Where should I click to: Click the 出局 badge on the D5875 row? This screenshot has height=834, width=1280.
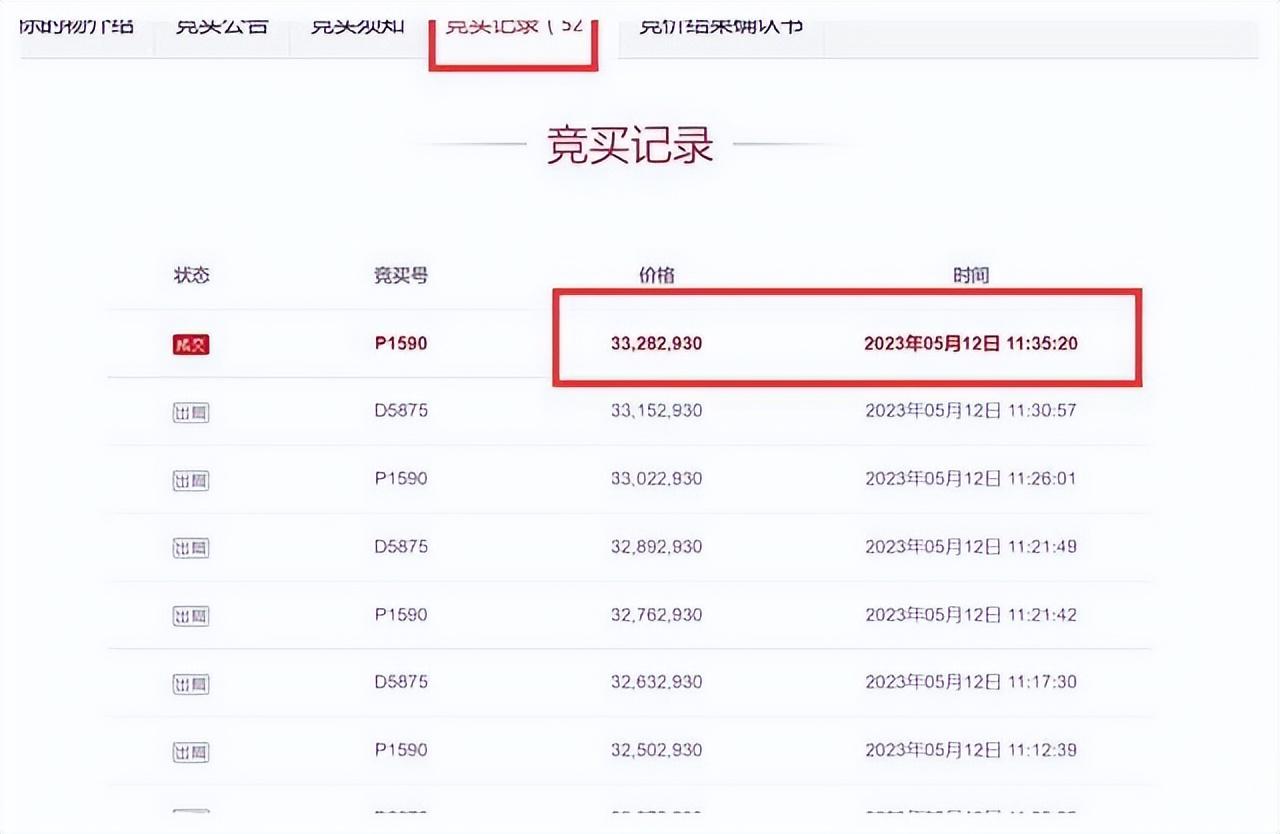[x=191, y=412]
